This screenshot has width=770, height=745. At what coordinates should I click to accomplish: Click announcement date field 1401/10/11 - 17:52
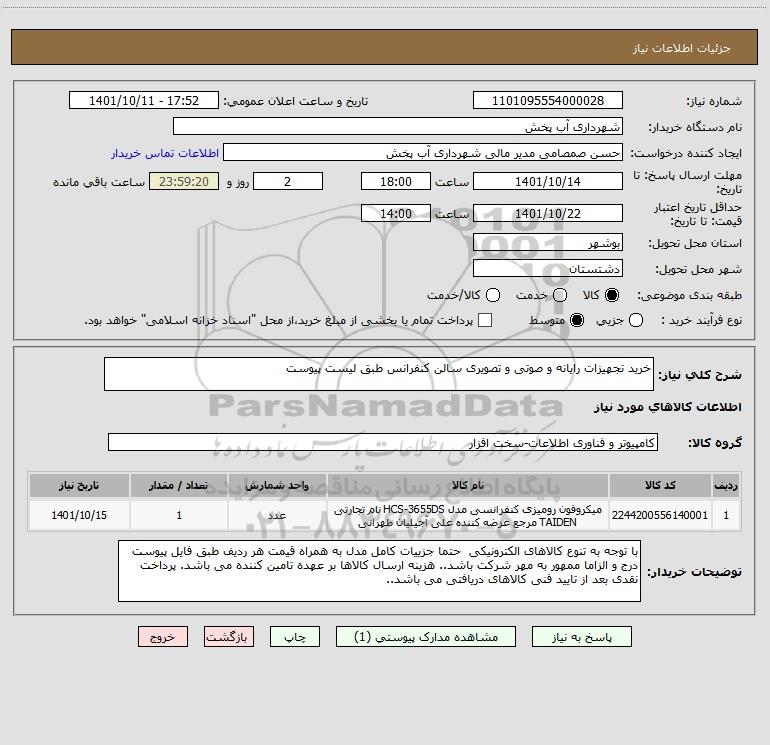tap(143, 100)
